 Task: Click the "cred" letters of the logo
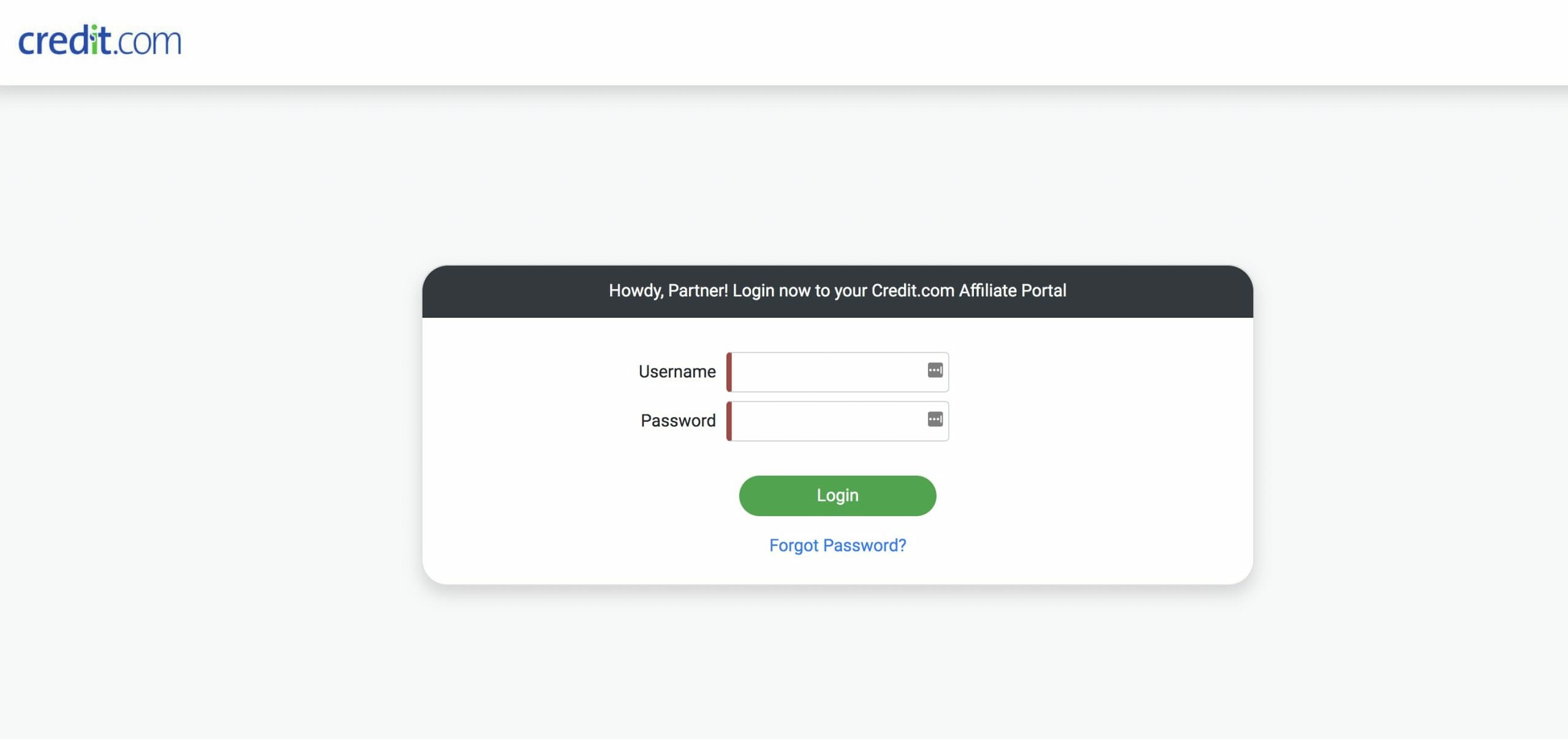(x=54, y=41)
